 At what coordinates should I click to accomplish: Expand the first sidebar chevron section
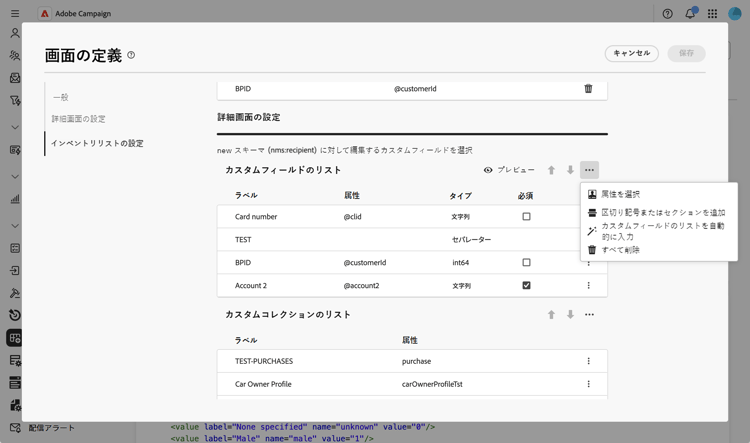click(x=15, y=127)
